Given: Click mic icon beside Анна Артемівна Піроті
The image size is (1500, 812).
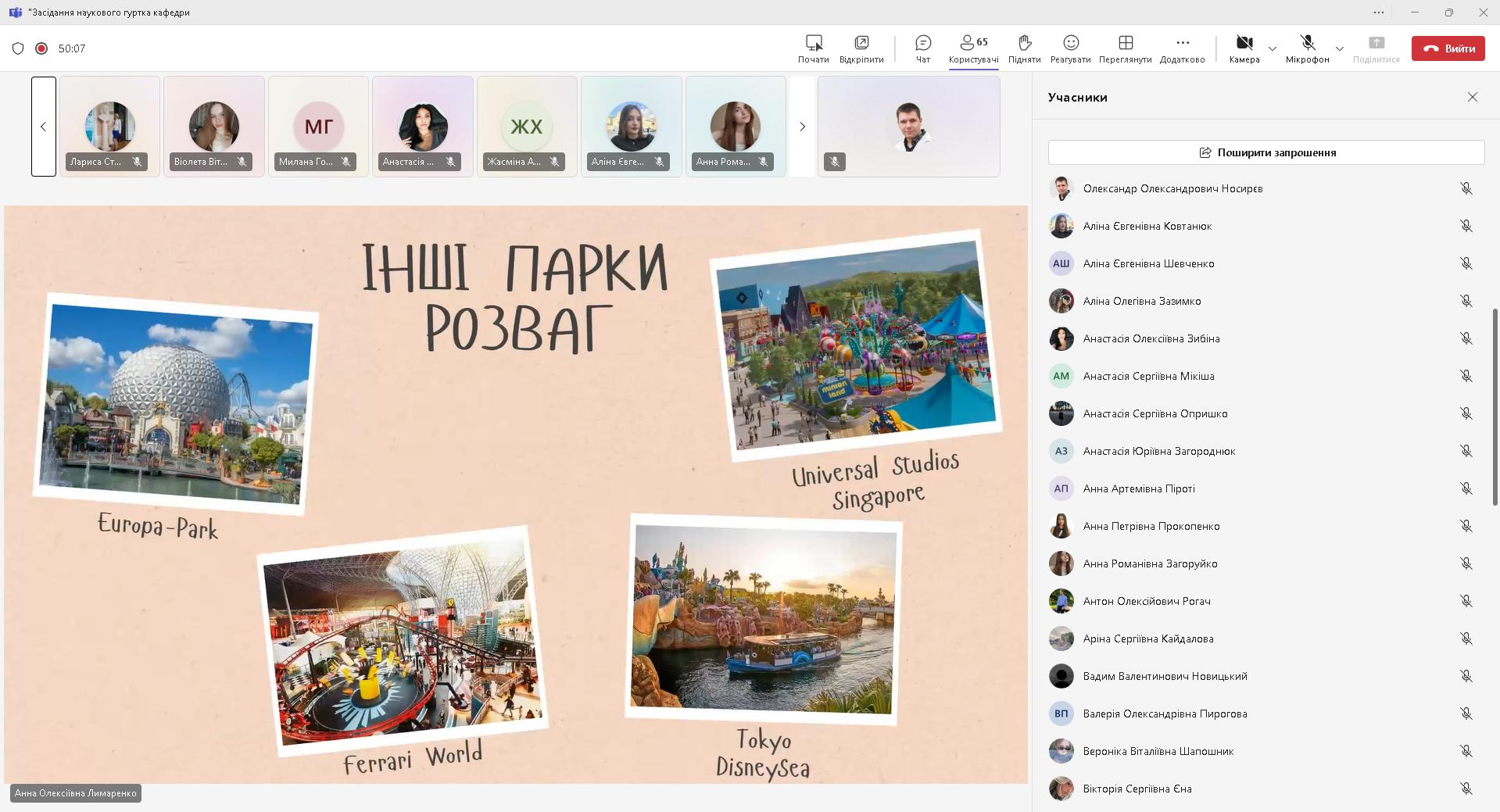Looking at the screenshot, I should coord(1466,488).
